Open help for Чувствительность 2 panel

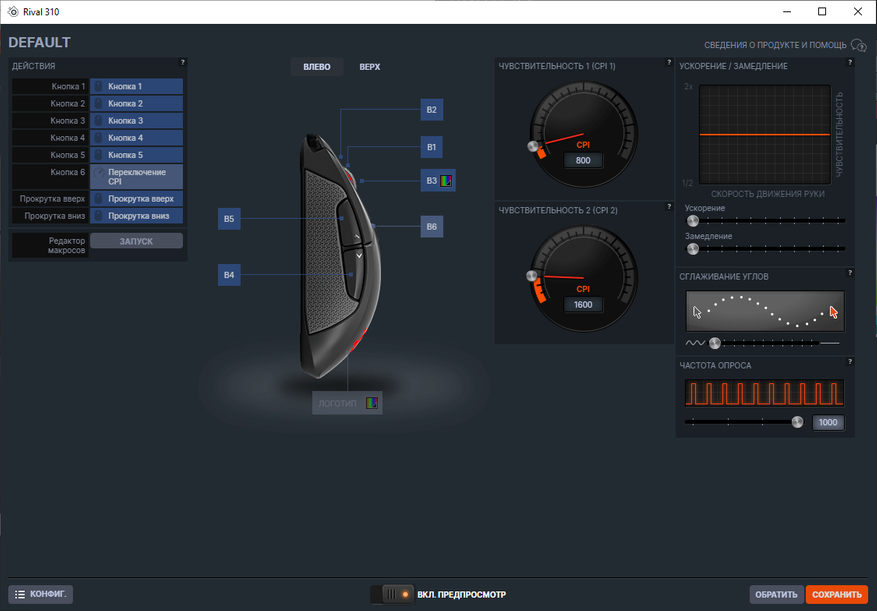[669, 206]
